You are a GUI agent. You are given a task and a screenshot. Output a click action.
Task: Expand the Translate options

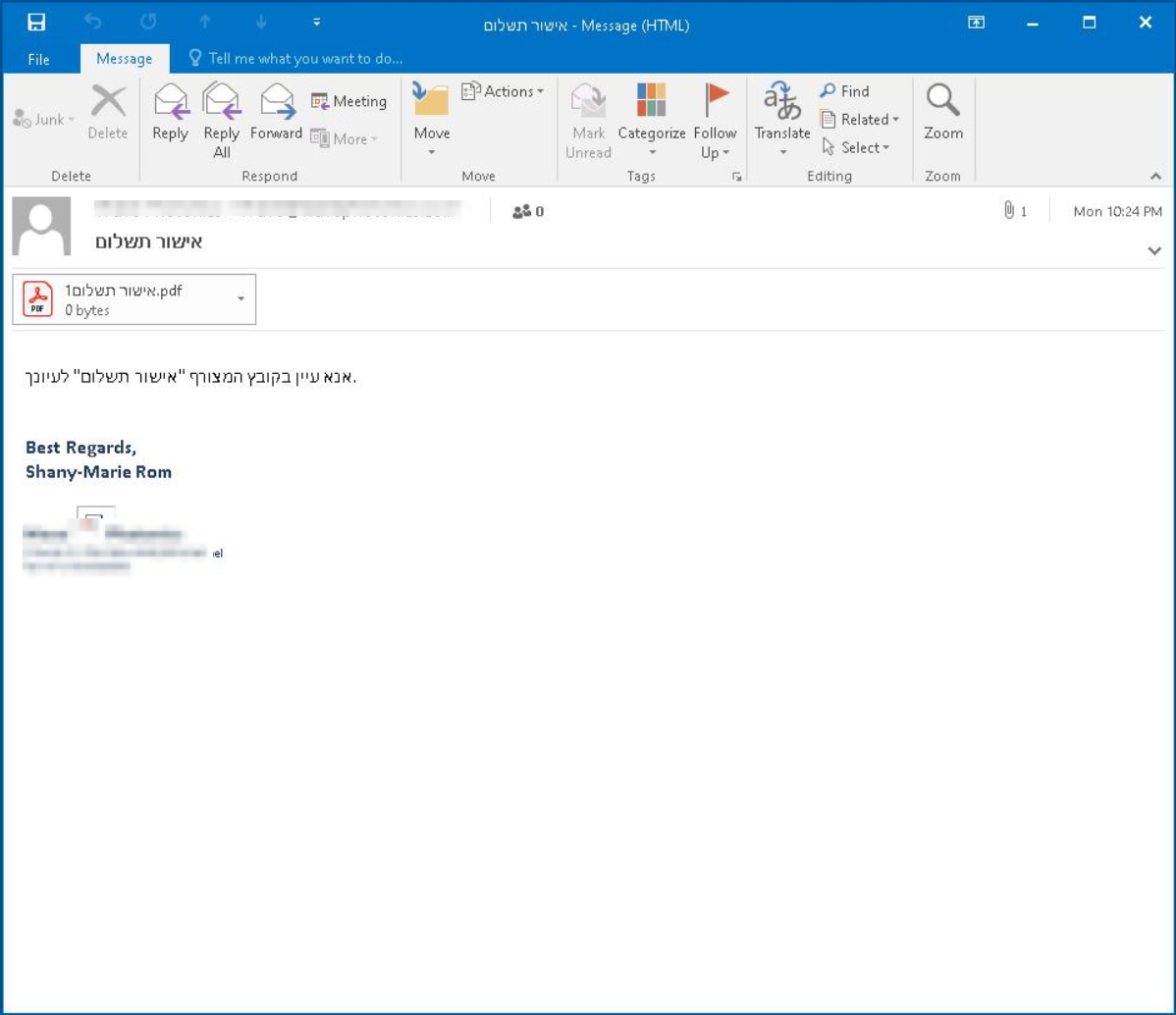click(x=782, y=120)
